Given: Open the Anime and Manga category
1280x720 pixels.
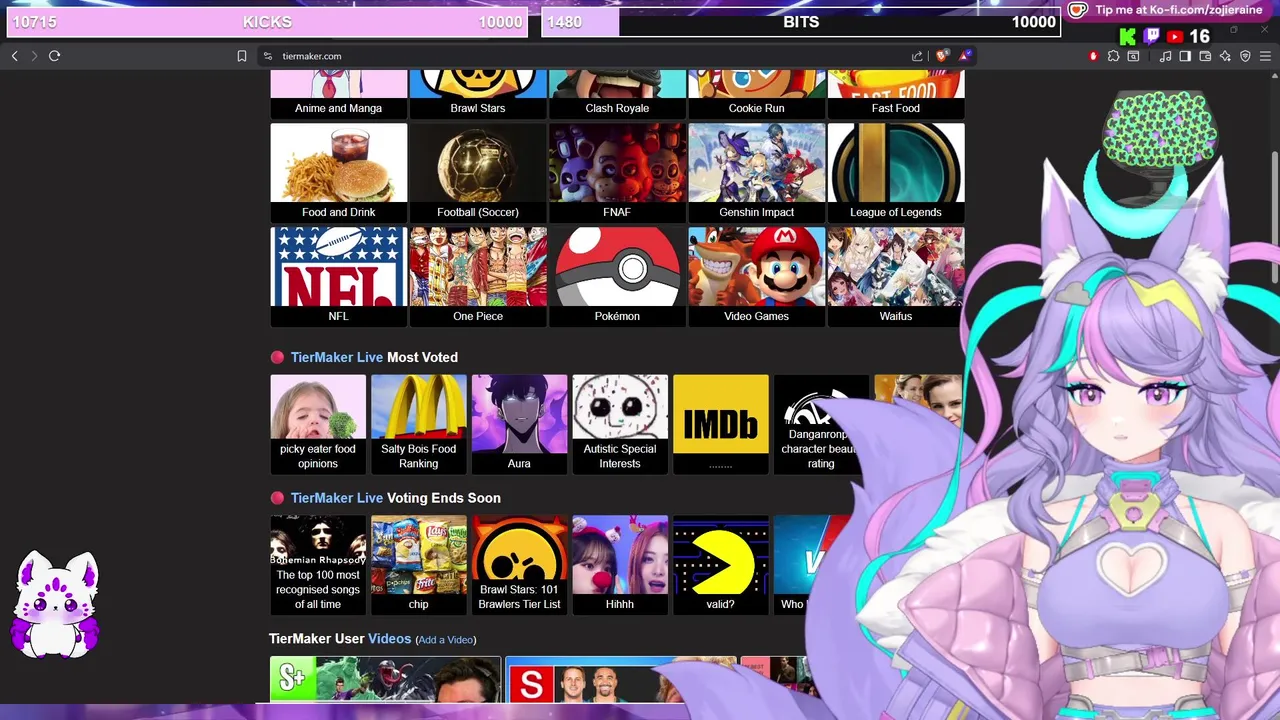Looking at the screenshot, I should [339, 94].
